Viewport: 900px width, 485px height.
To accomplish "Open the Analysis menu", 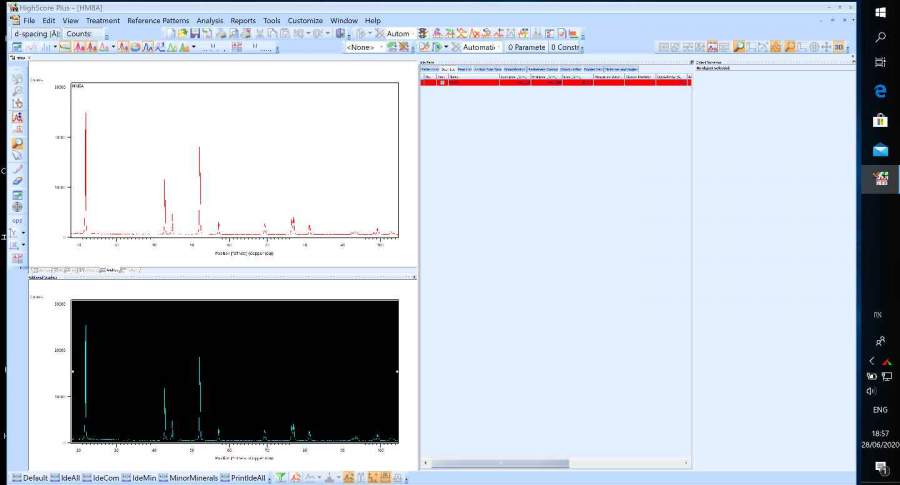I will 210,20.
